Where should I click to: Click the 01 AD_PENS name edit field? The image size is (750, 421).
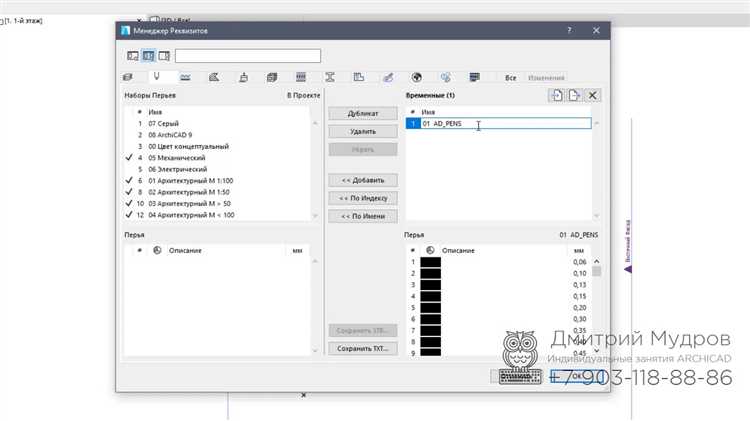506,123
